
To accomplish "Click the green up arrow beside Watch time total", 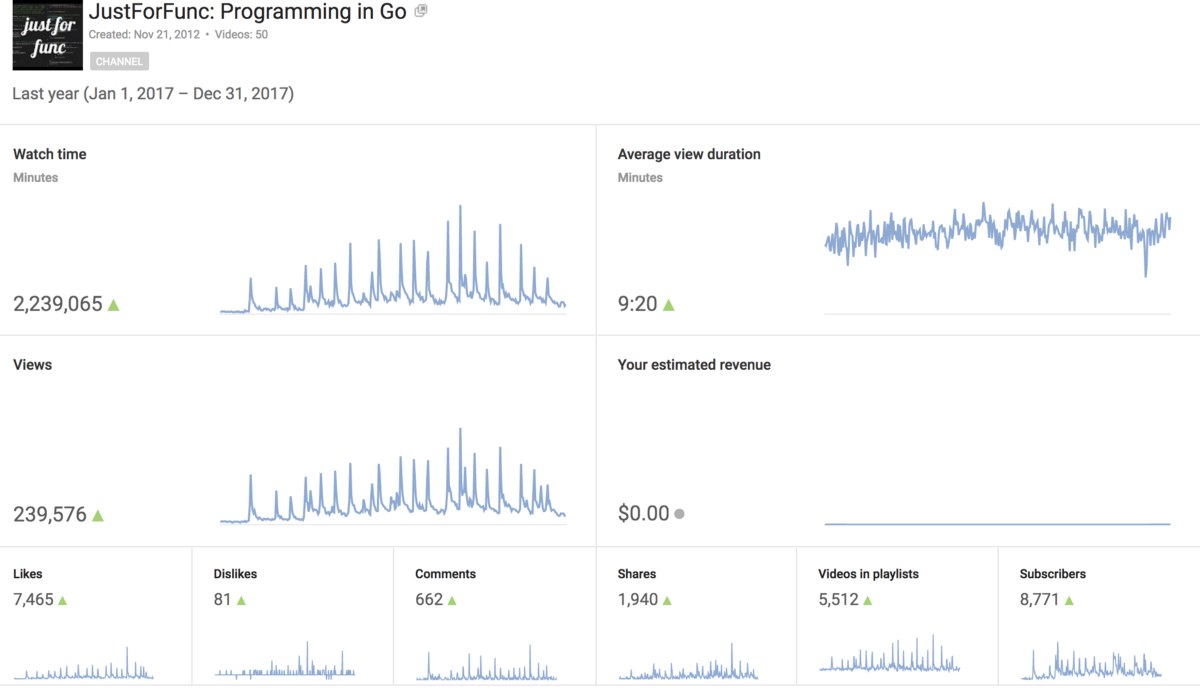I will (113, 305).
